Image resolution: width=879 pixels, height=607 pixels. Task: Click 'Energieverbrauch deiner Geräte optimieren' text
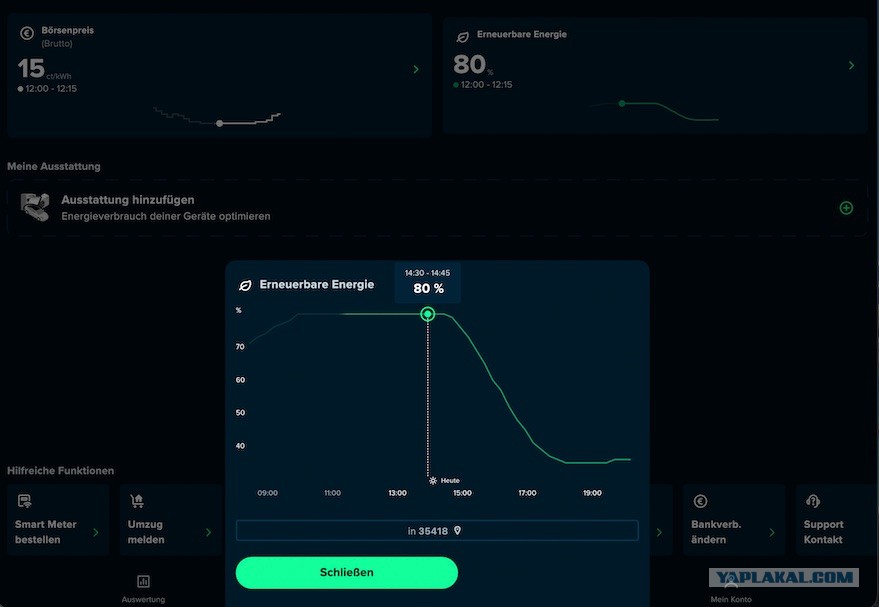166,216
